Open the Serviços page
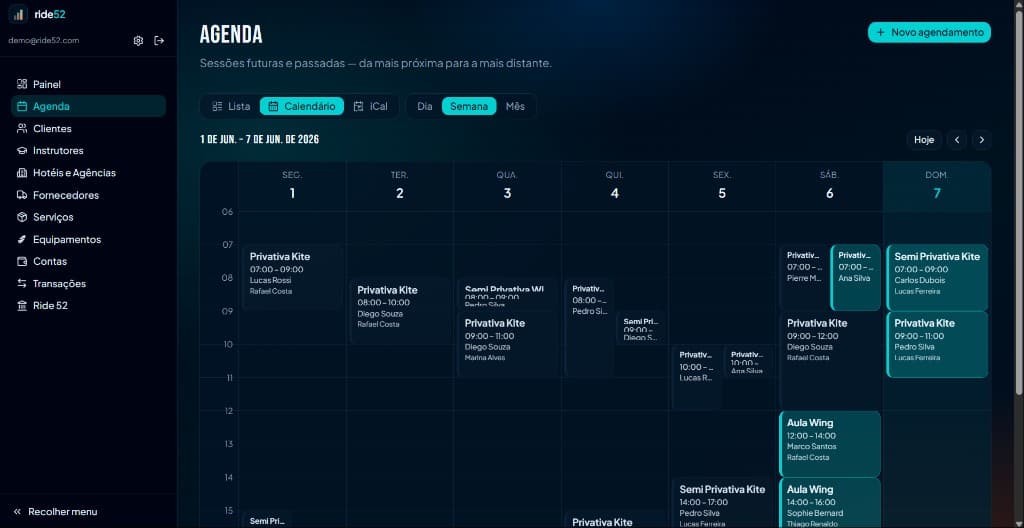Viewport: 1024px width, 528px height. 88,217
